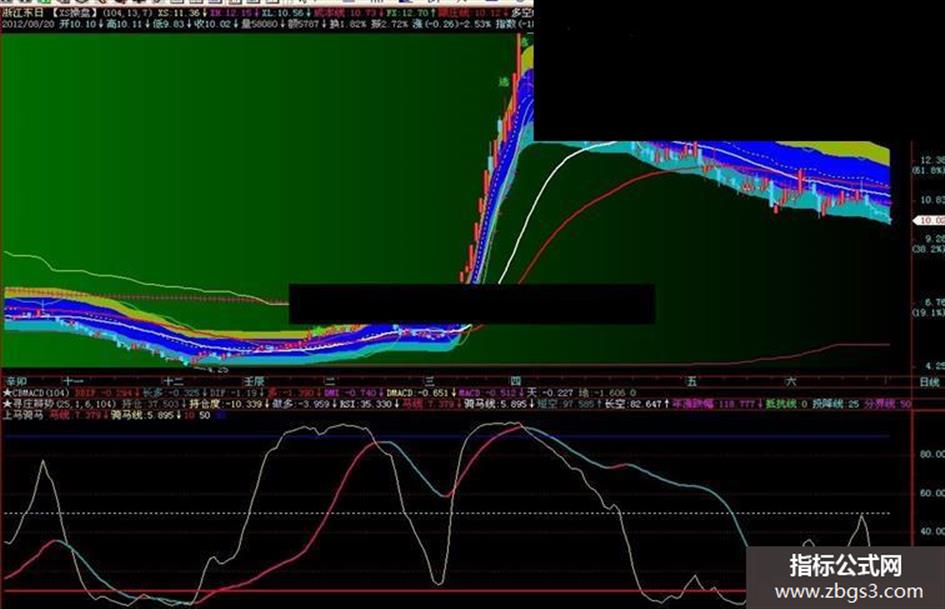Click the 六 month marker on time axis
The height and width of the screenshot is (609, 945).
pyautogui.click(x=791, y=382)
